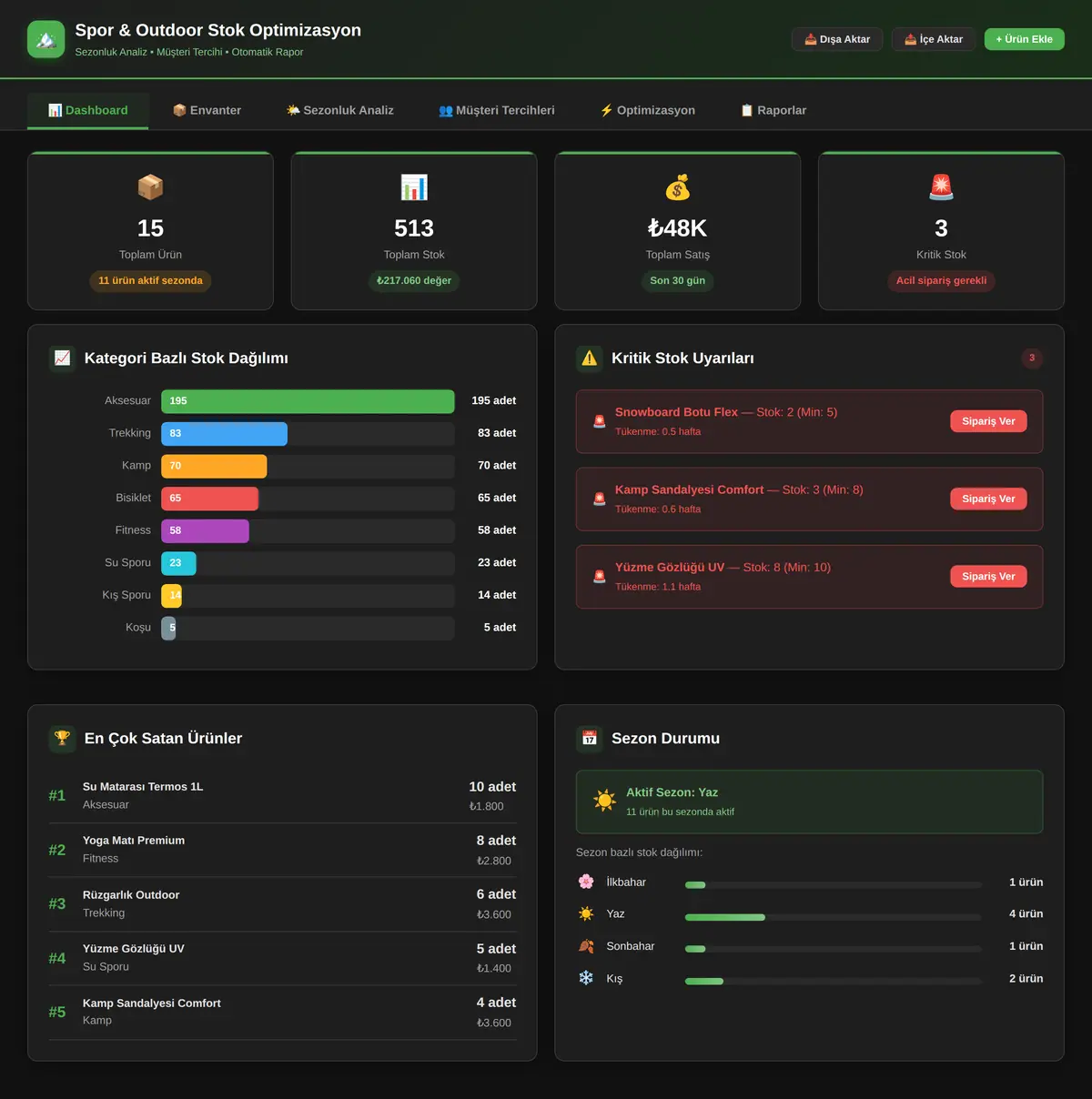The width and height of the screenshot is (1092, 1099).
Task: Select the Optimizasyon tab
Action: point(648,110)
